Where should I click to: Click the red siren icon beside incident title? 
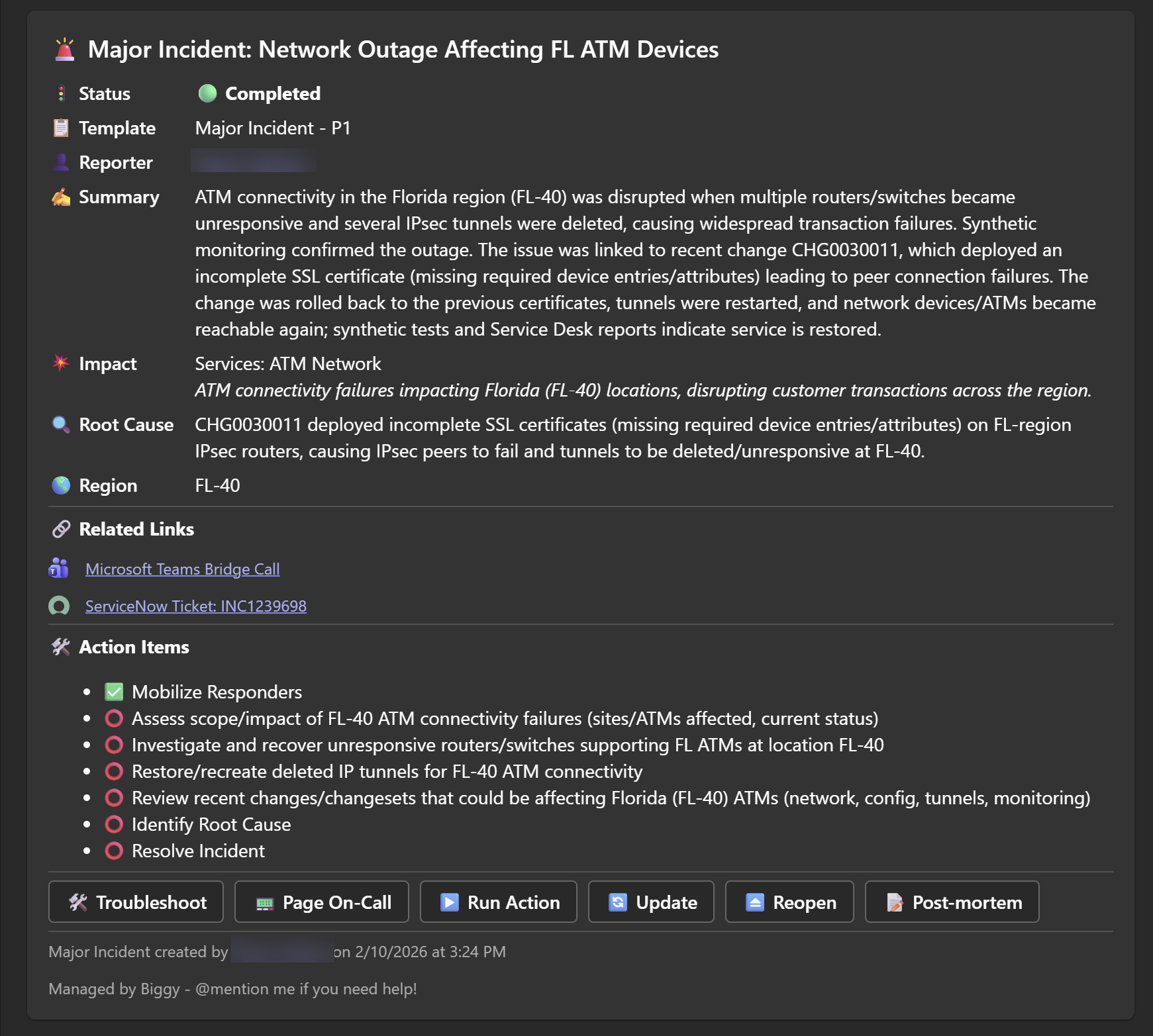(64, 50)
